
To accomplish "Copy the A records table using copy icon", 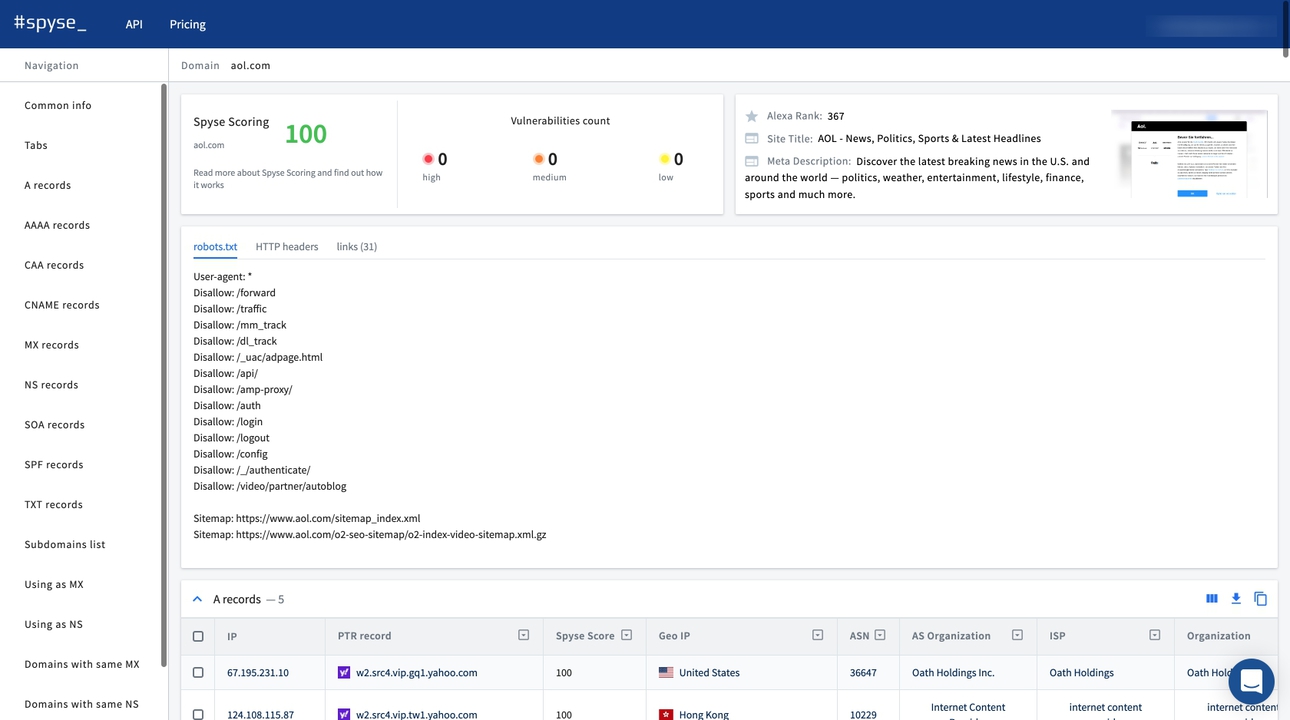I will [x=1260, y=598].
